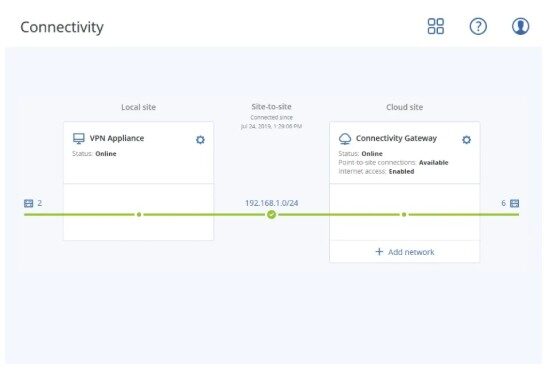This screenshot has width=547, height=372.
Task: Click the cloud servers icon beside 6
Action: (x=515, y=203)
